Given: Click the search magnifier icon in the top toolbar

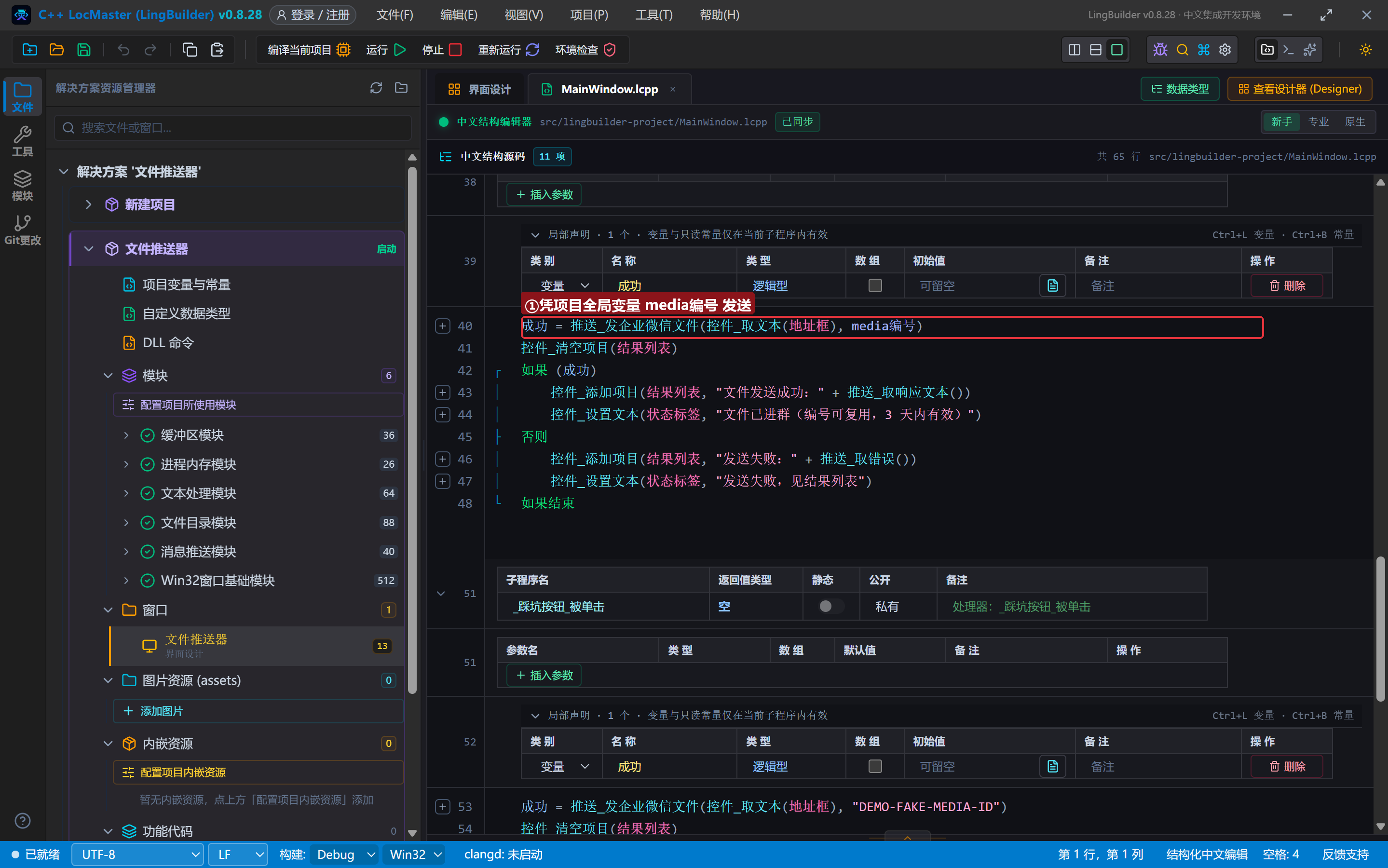Looking at the screenshot, I should [1182, 49].
